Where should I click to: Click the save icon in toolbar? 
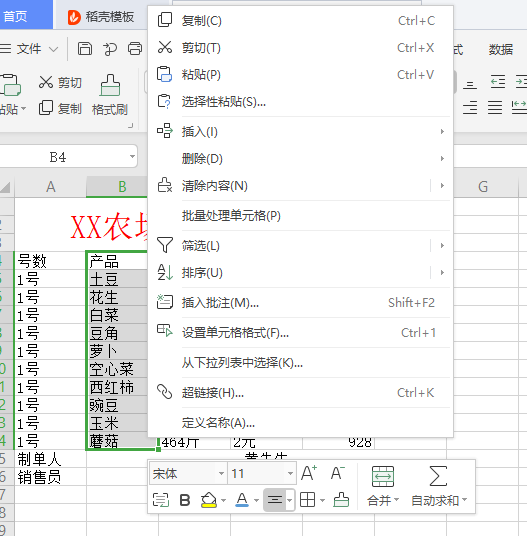point(85,49)
